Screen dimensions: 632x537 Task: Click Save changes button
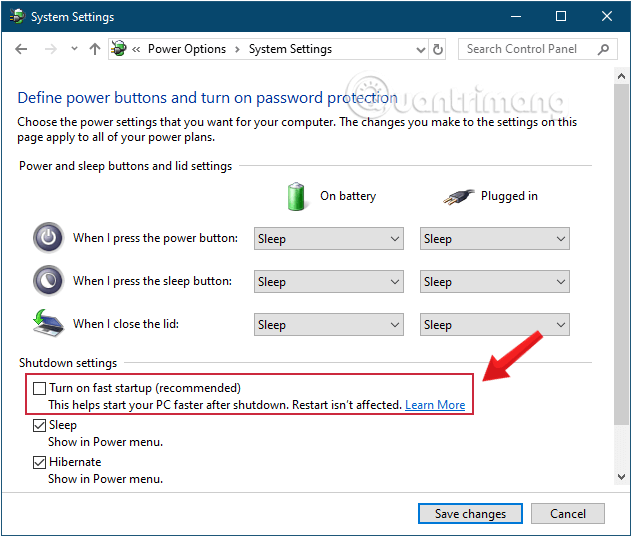coord(470,514)
